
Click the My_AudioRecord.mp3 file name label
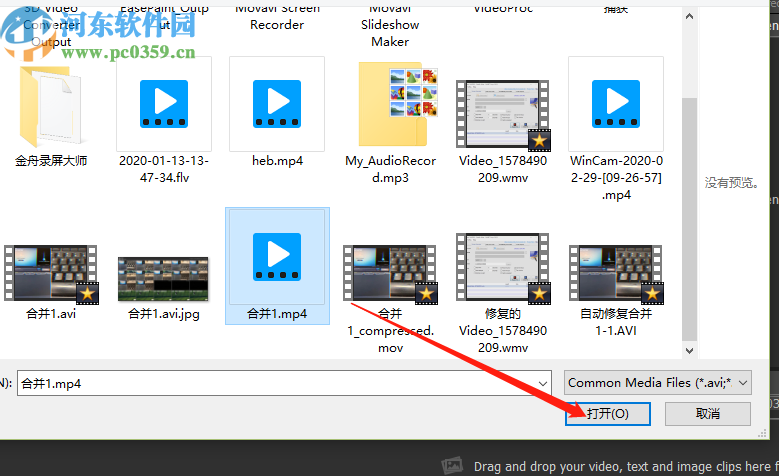(390, 169)
